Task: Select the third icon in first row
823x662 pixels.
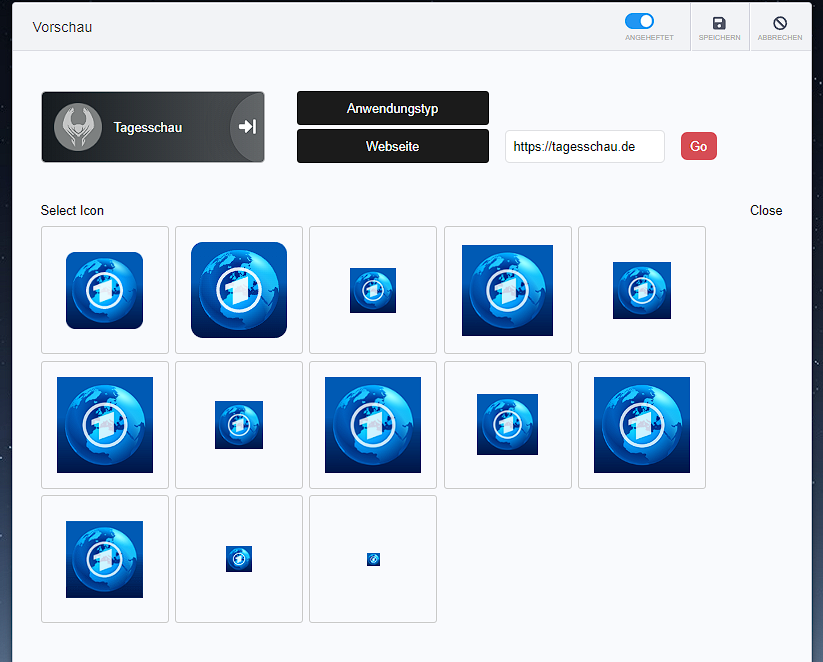Action: coord(373,290)
